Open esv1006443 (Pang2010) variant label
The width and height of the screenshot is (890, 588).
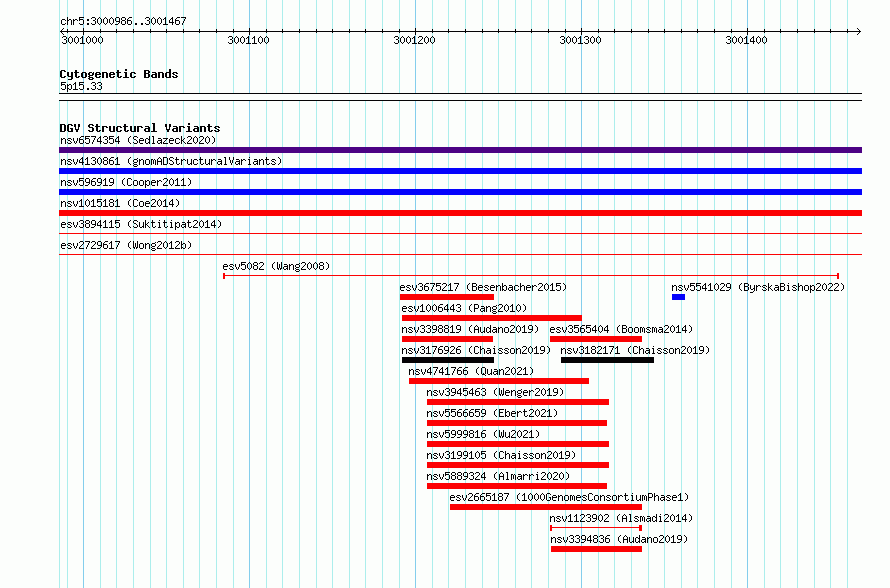coord(464,308)
